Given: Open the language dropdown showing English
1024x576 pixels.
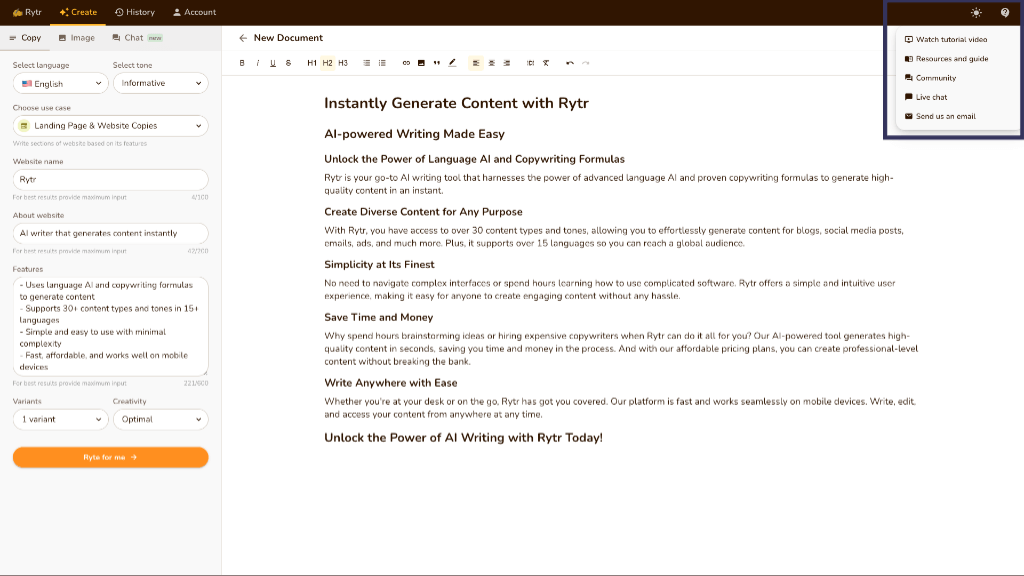Looking at the screenshot, I should point(61,84).
